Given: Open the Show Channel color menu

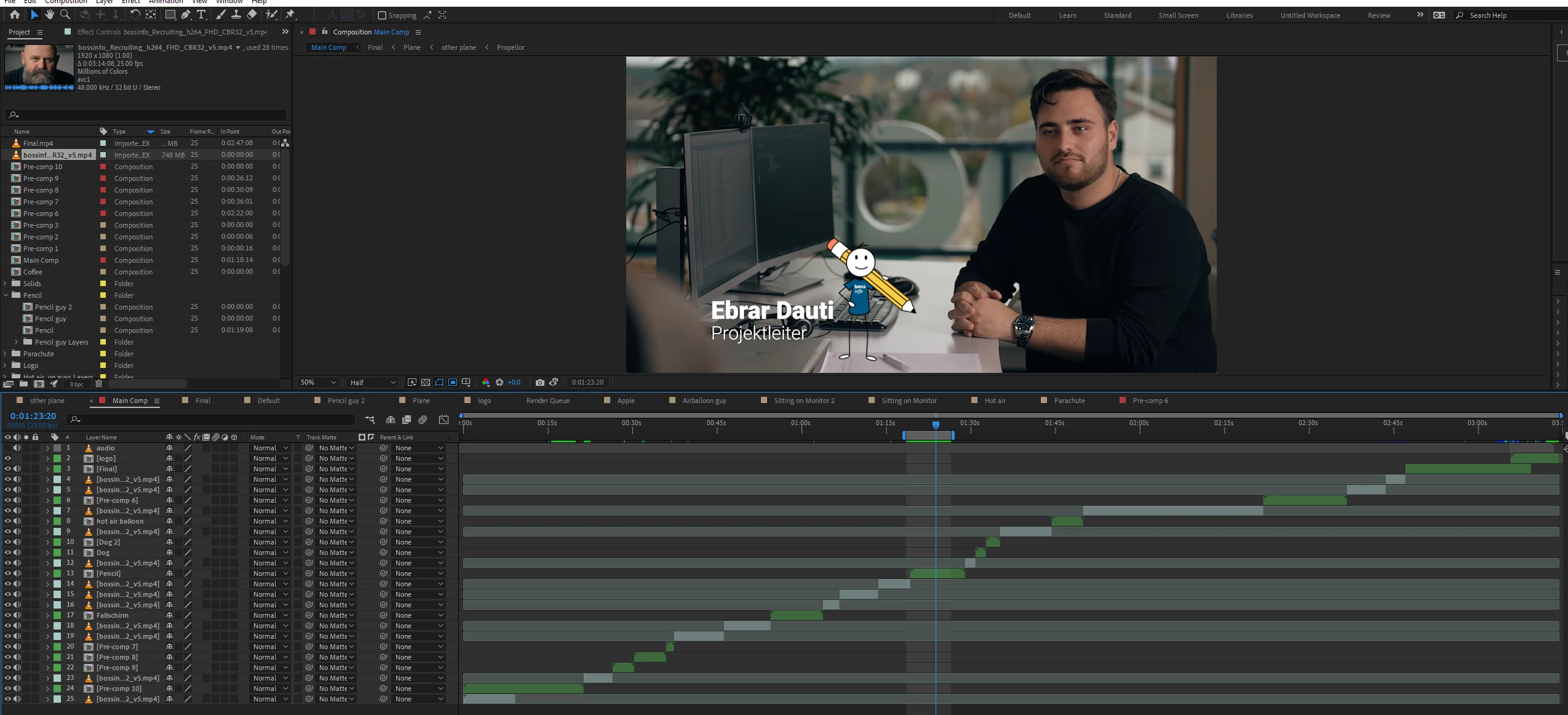Looking at the screenshot, I should click(x=485, y=382).
